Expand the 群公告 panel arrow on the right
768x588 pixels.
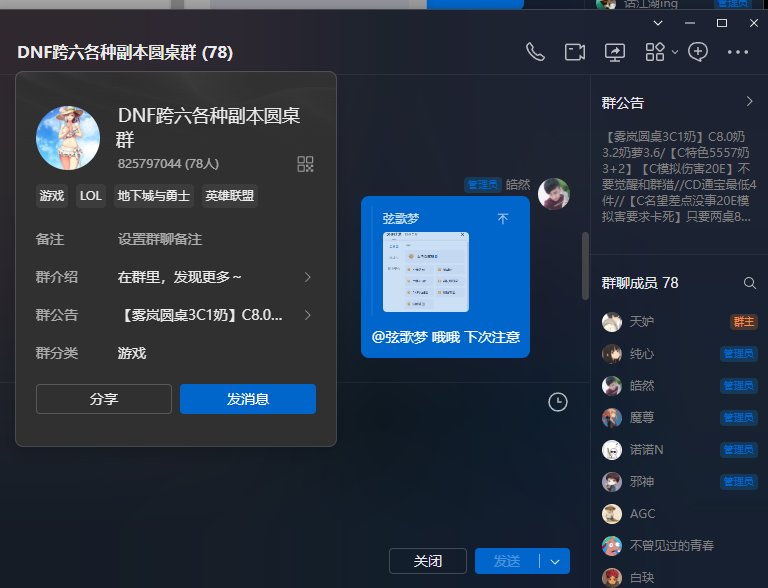[x=749, y=102]
